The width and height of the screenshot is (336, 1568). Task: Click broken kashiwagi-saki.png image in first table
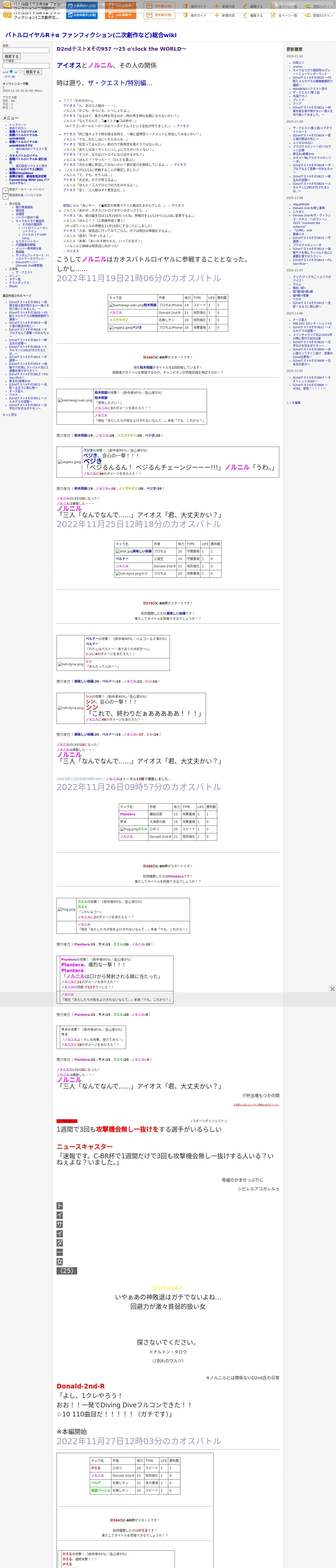click(126, 305)
